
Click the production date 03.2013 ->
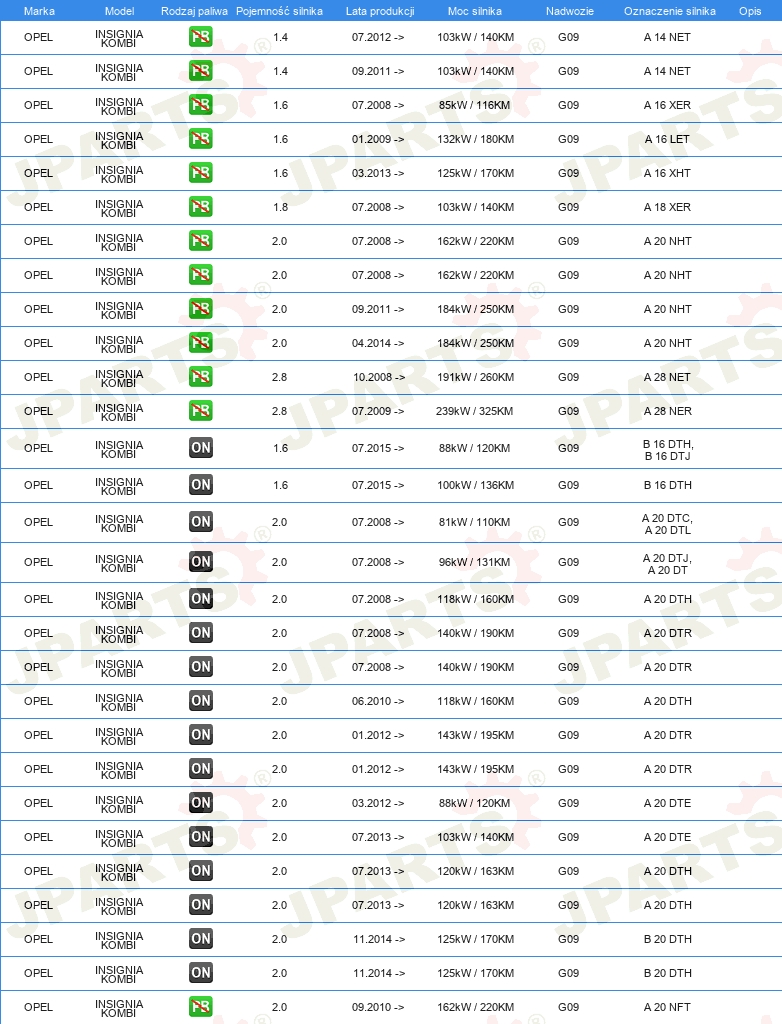pyautogui.click(x=378, y=173)
